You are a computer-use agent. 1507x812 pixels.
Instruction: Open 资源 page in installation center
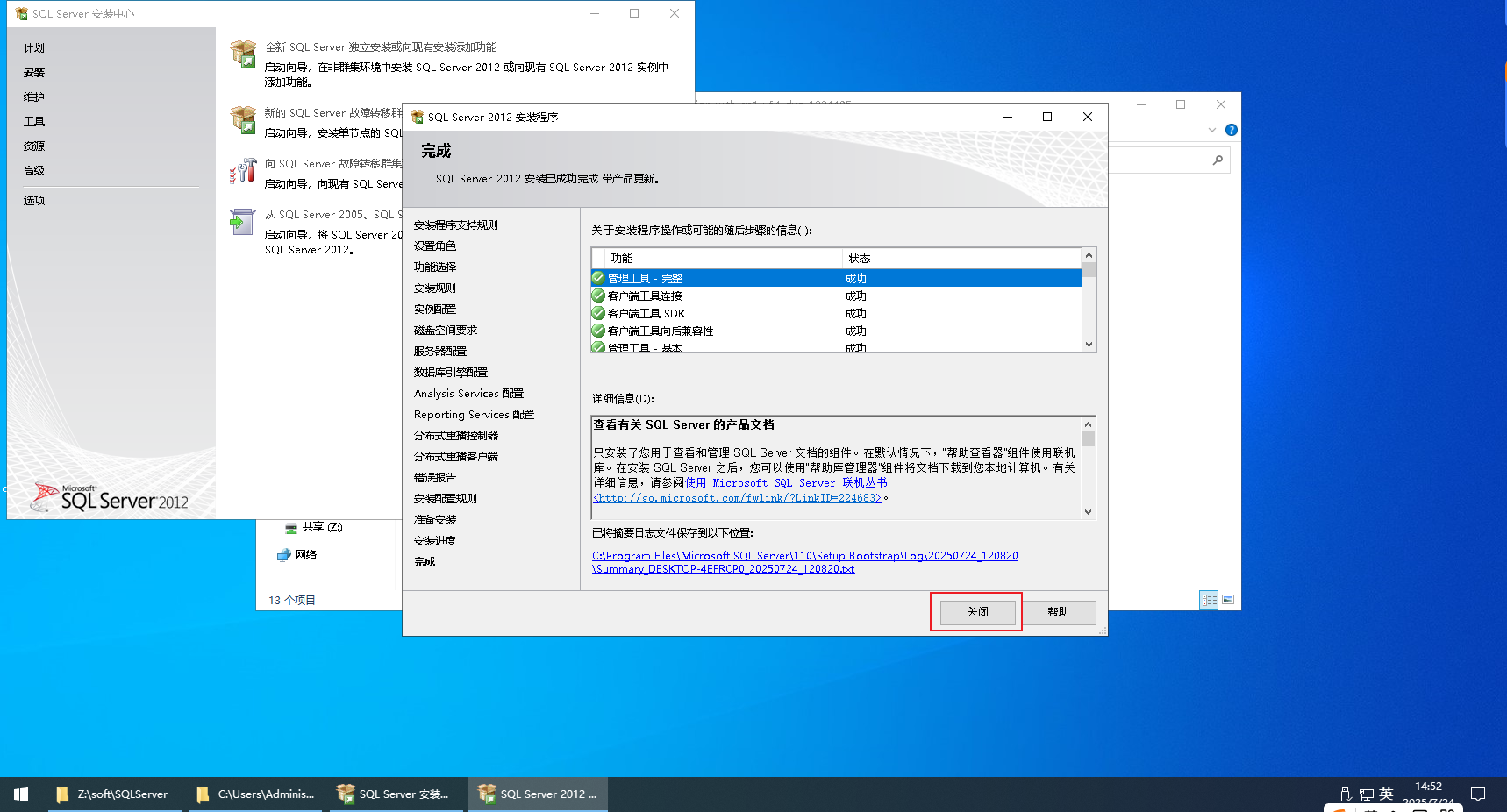coord(34,146)
